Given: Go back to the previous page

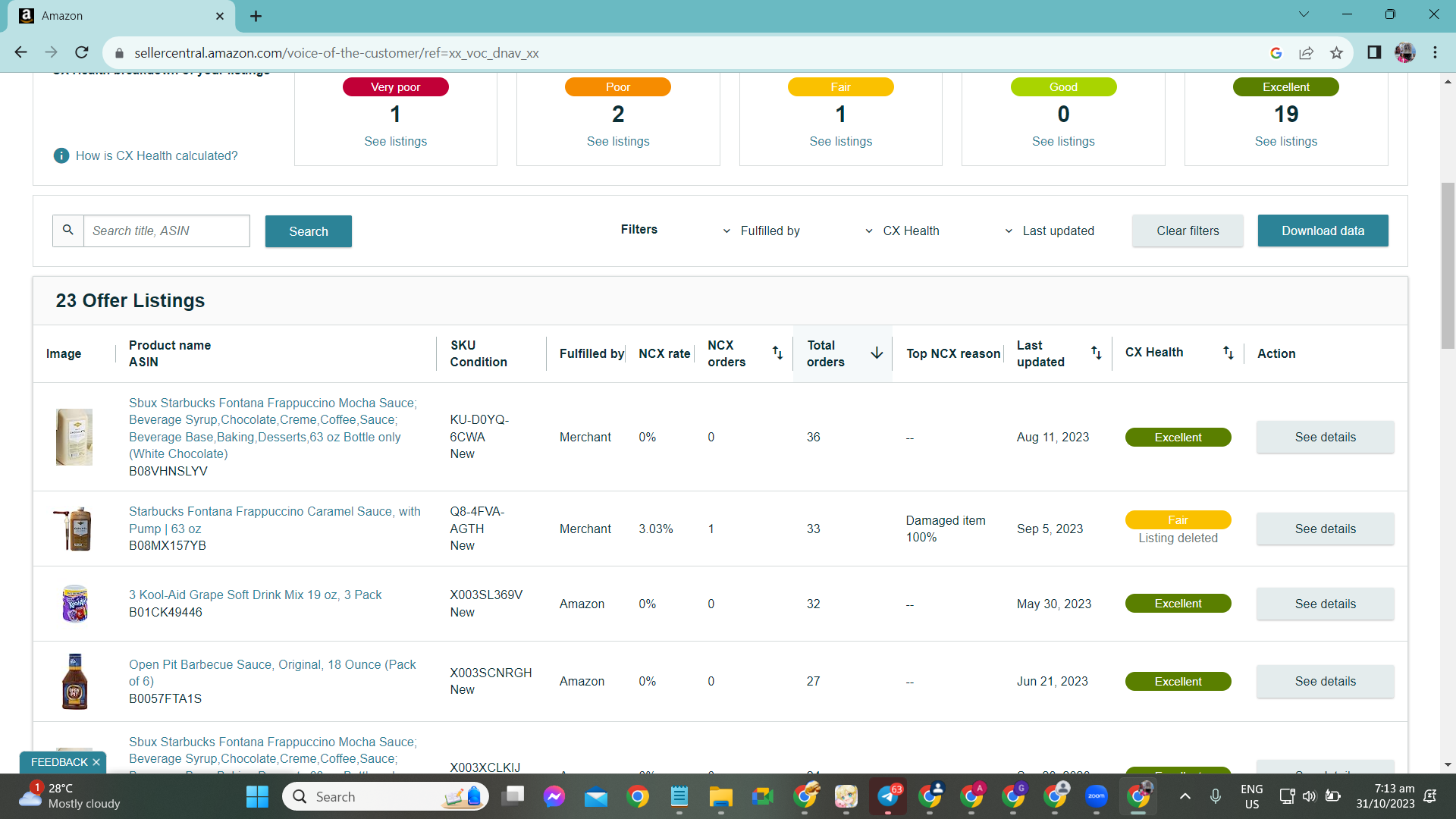Looking at the screenshot, I should [20, 52].
